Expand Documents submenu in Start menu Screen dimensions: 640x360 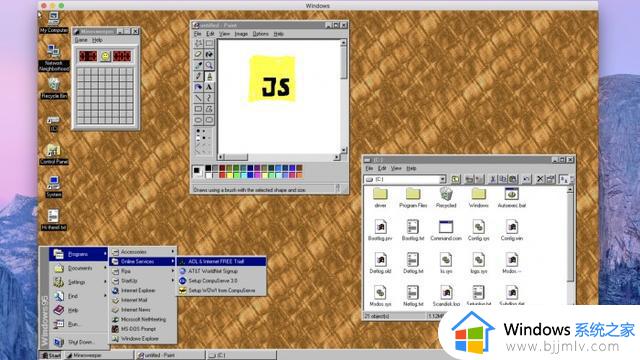point(79,268)
